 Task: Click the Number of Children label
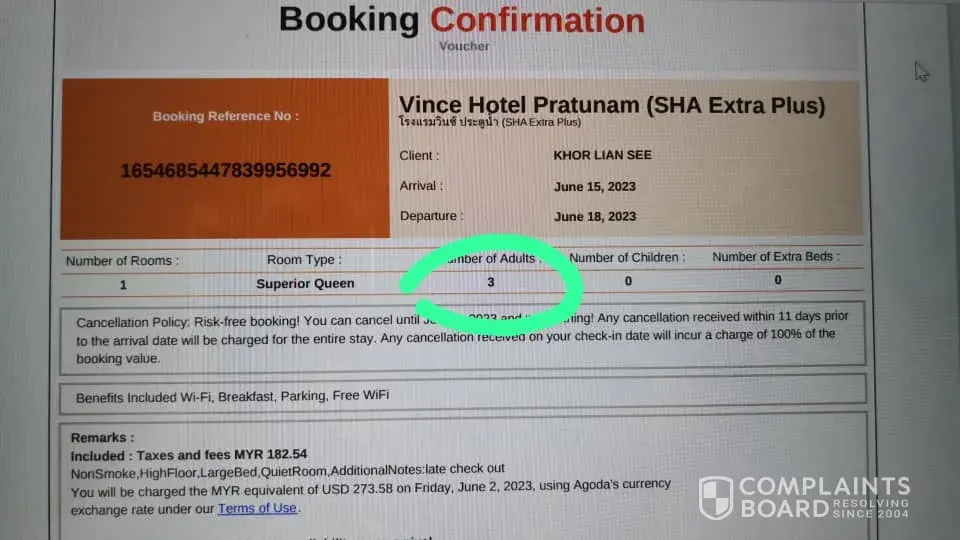627,258
